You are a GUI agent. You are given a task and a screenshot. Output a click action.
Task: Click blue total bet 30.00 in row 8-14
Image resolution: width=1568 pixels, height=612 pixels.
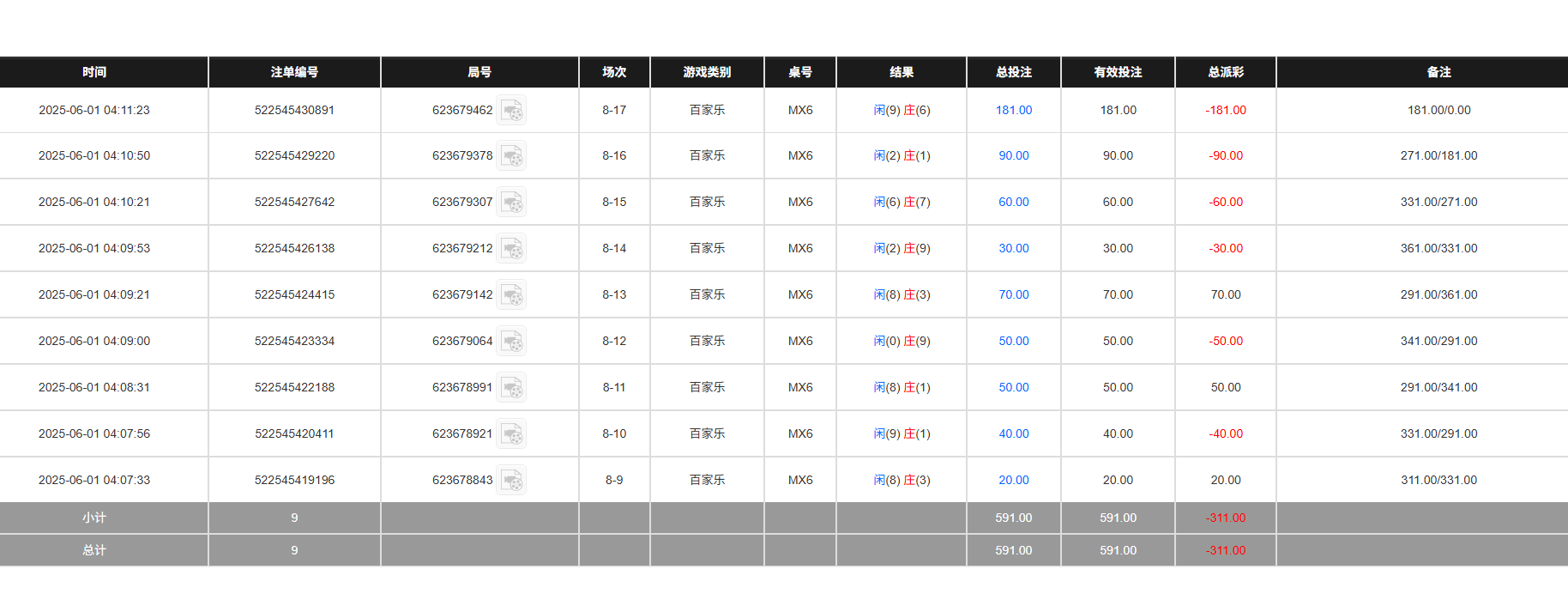tap(1013, 248)
